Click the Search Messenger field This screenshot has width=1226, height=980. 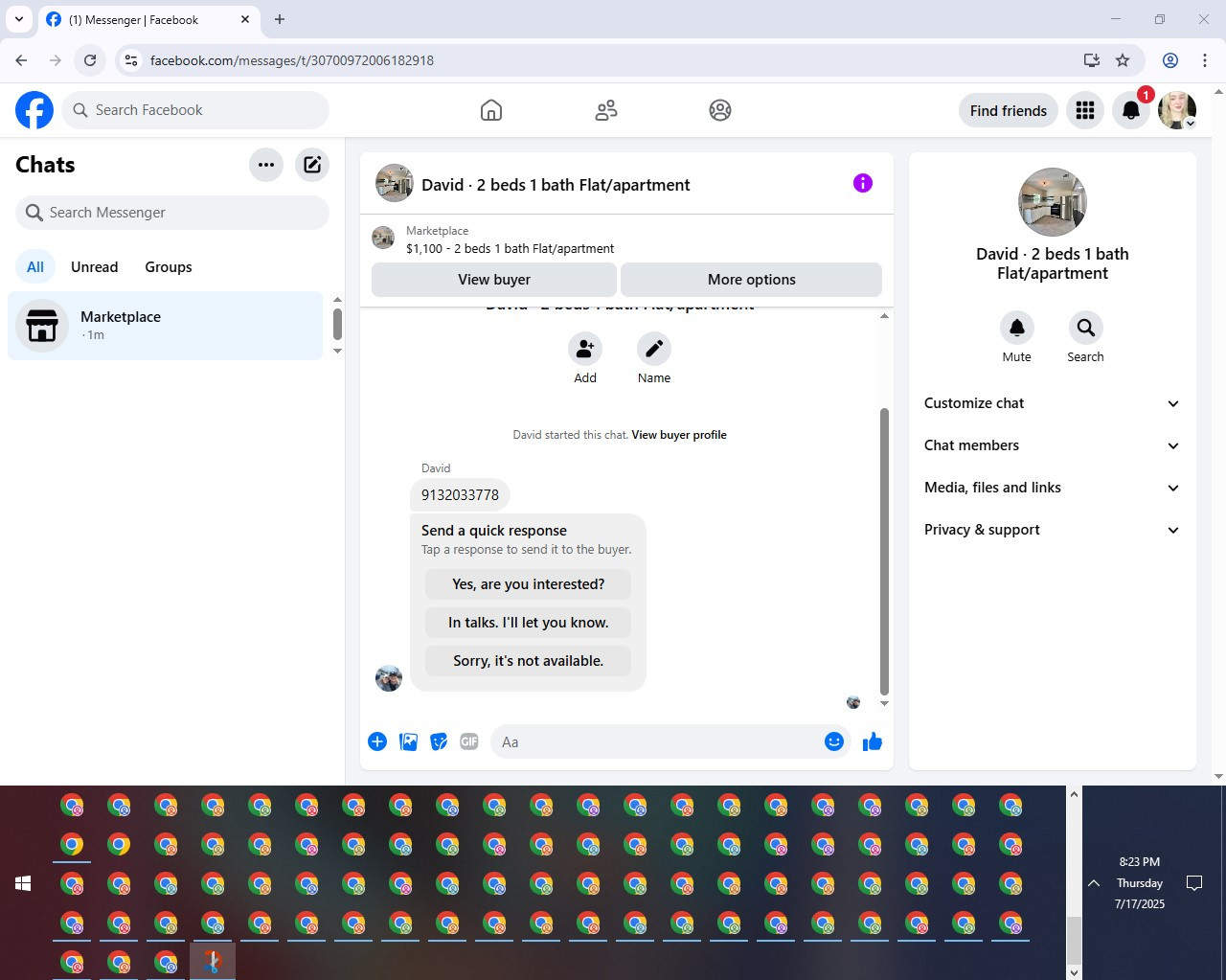(x=172, y=213)
